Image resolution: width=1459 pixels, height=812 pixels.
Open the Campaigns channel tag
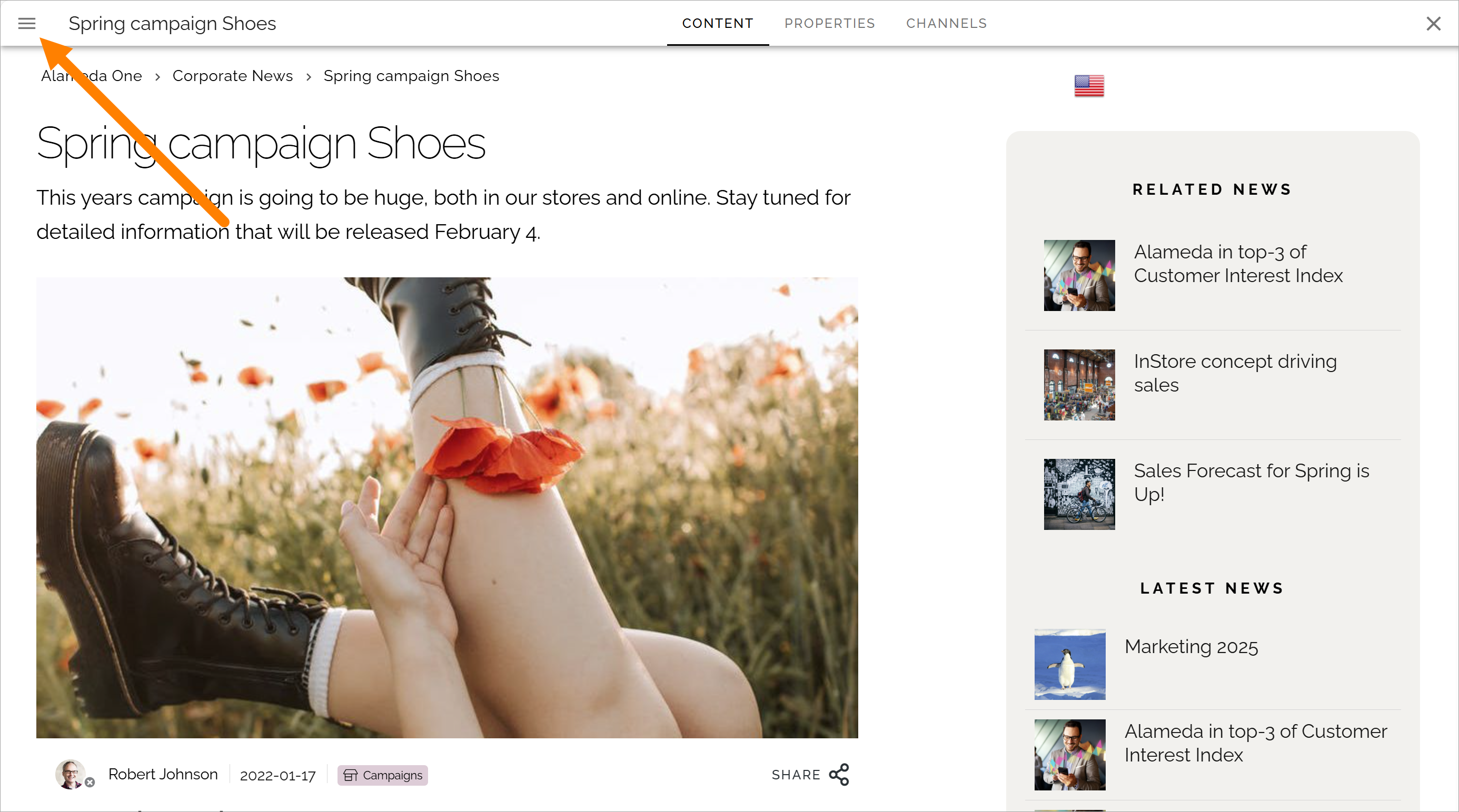[x=382, y=775]
